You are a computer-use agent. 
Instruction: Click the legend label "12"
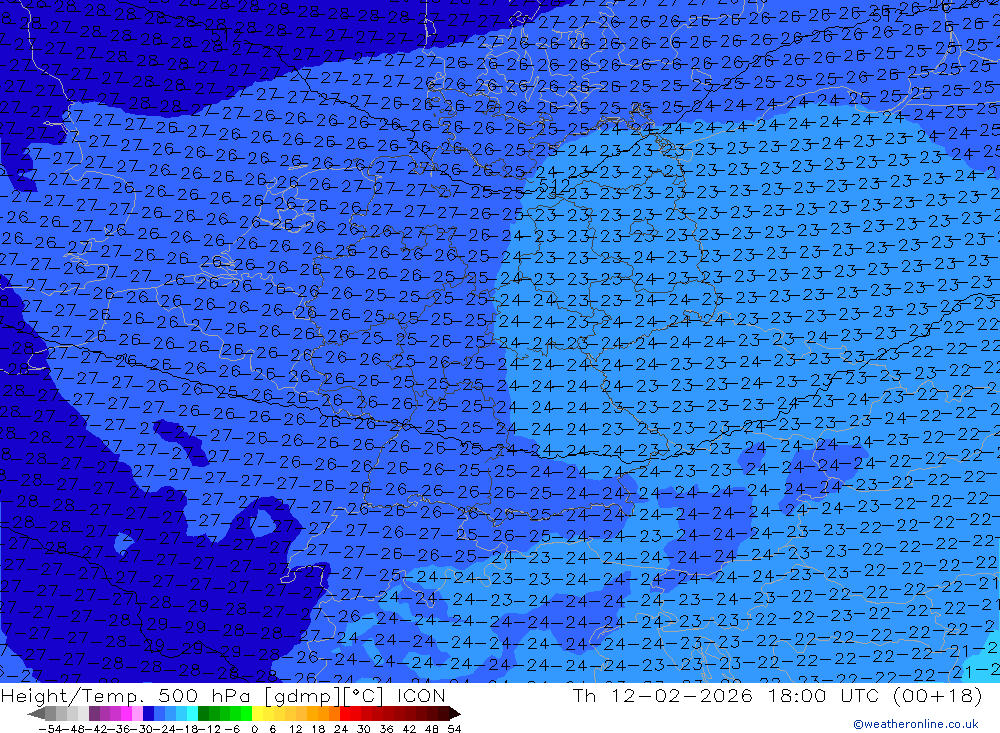(x=295, y=728)
